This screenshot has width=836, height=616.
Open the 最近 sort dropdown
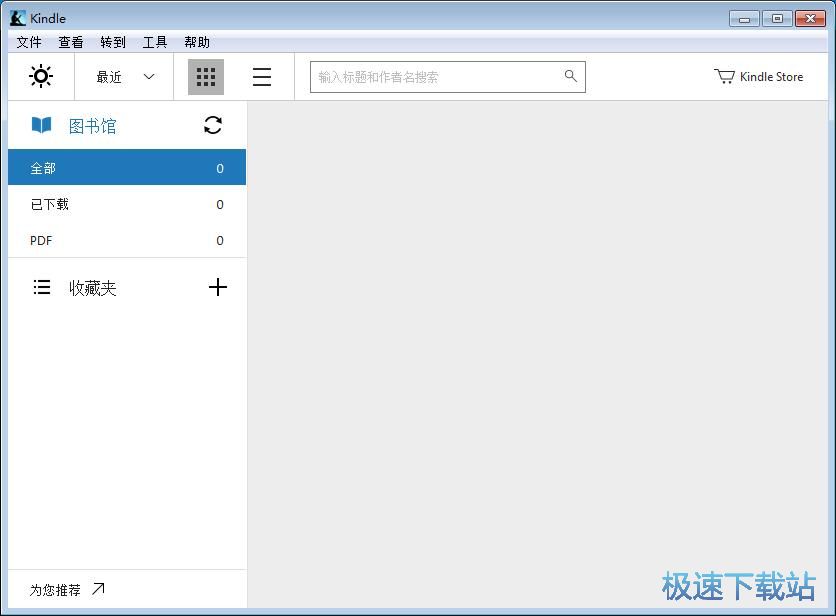[x=122, y=76]
